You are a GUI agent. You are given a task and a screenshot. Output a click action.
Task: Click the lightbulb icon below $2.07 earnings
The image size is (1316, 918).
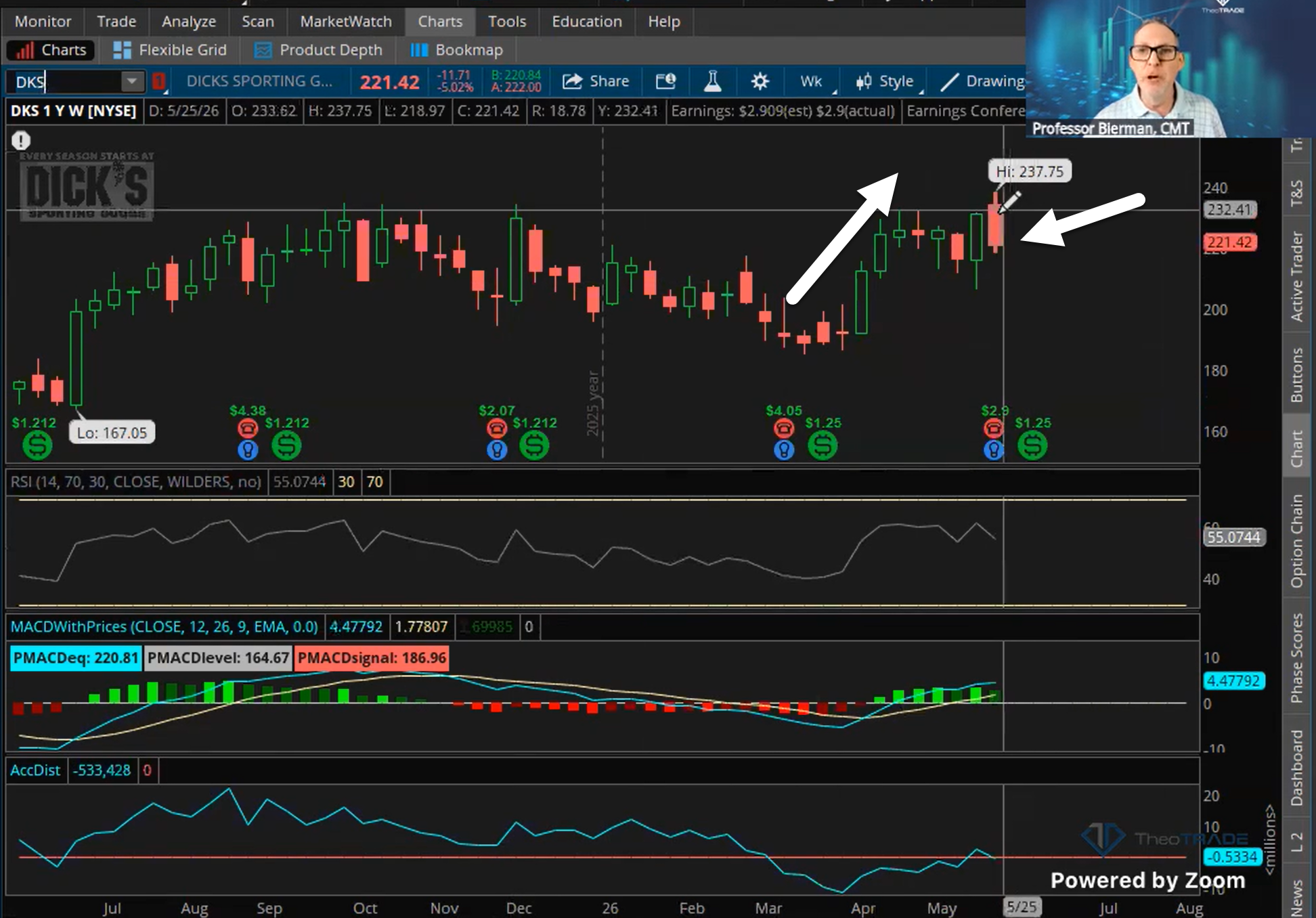click(x=497, y=450)
